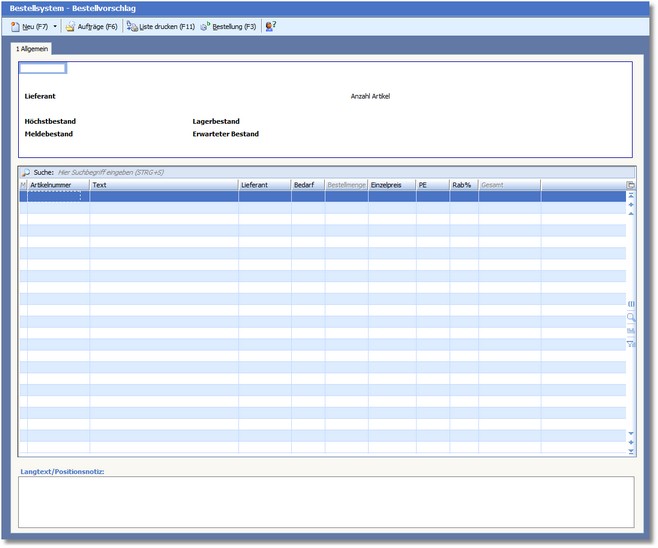Viewport: 658px width, 548px height.
Task: Switch to the 1 Allgemein tab
Action: coord(31,48)
